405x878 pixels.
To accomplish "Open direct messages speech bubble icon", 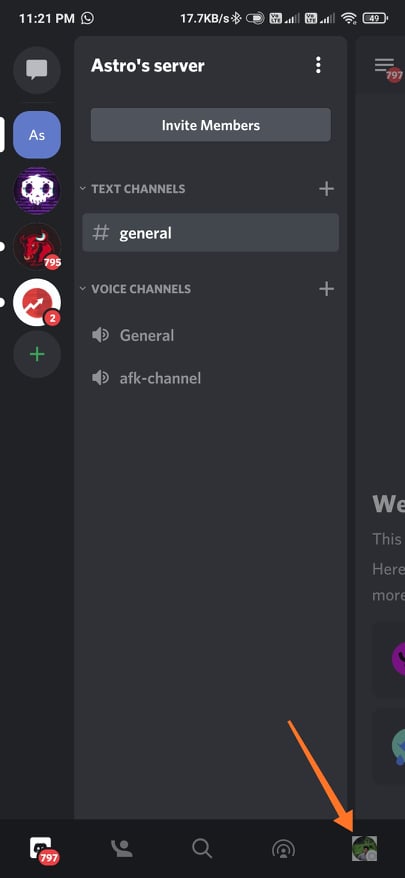I will [x=37, y=70].
